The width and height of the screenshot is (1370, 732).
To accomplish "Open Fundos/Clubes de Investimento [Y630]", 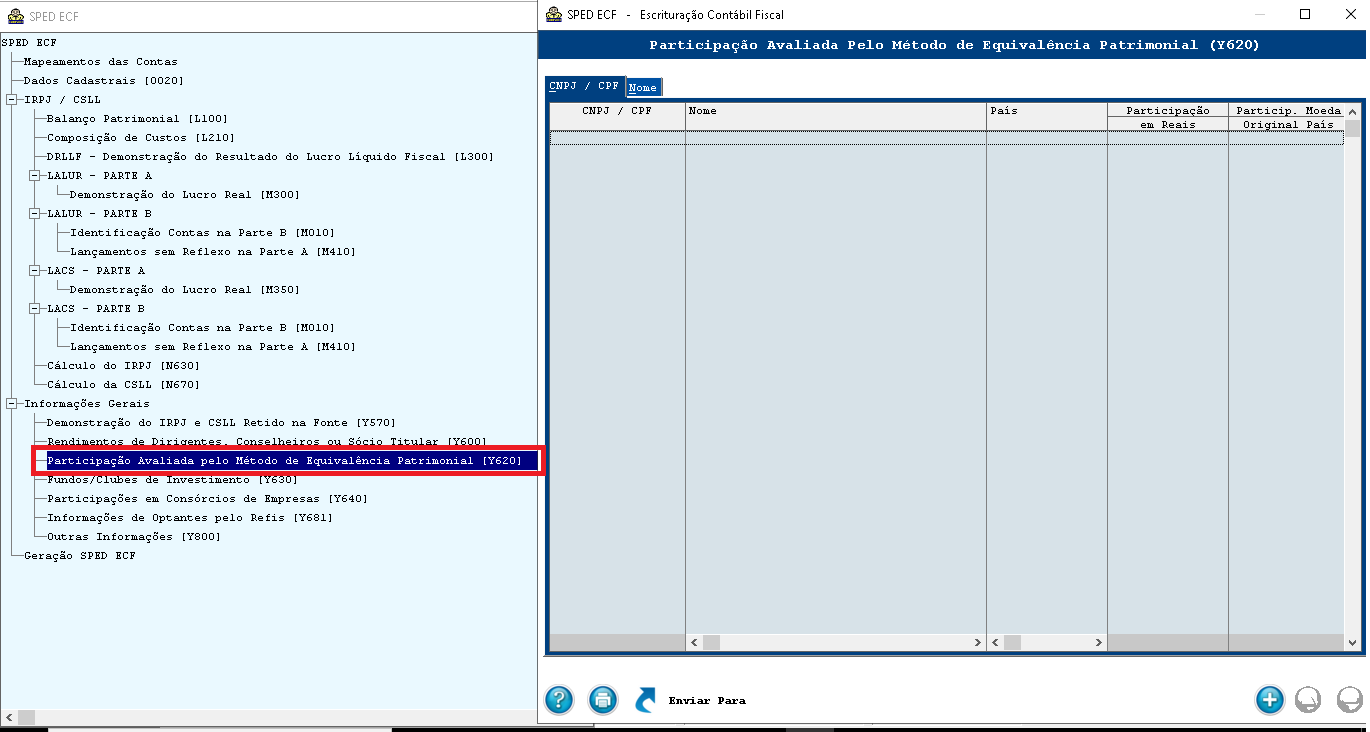I will pos(172,480).
